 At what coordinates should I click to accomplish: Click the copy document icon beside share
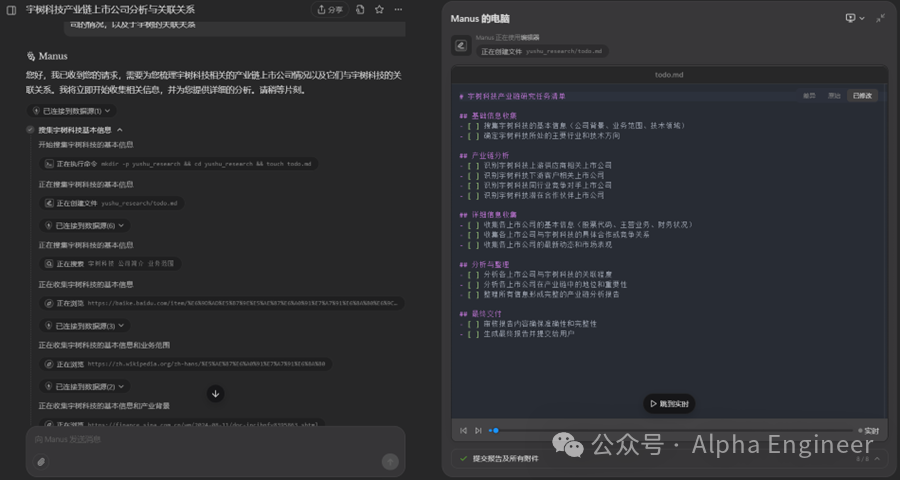[358, 9]
